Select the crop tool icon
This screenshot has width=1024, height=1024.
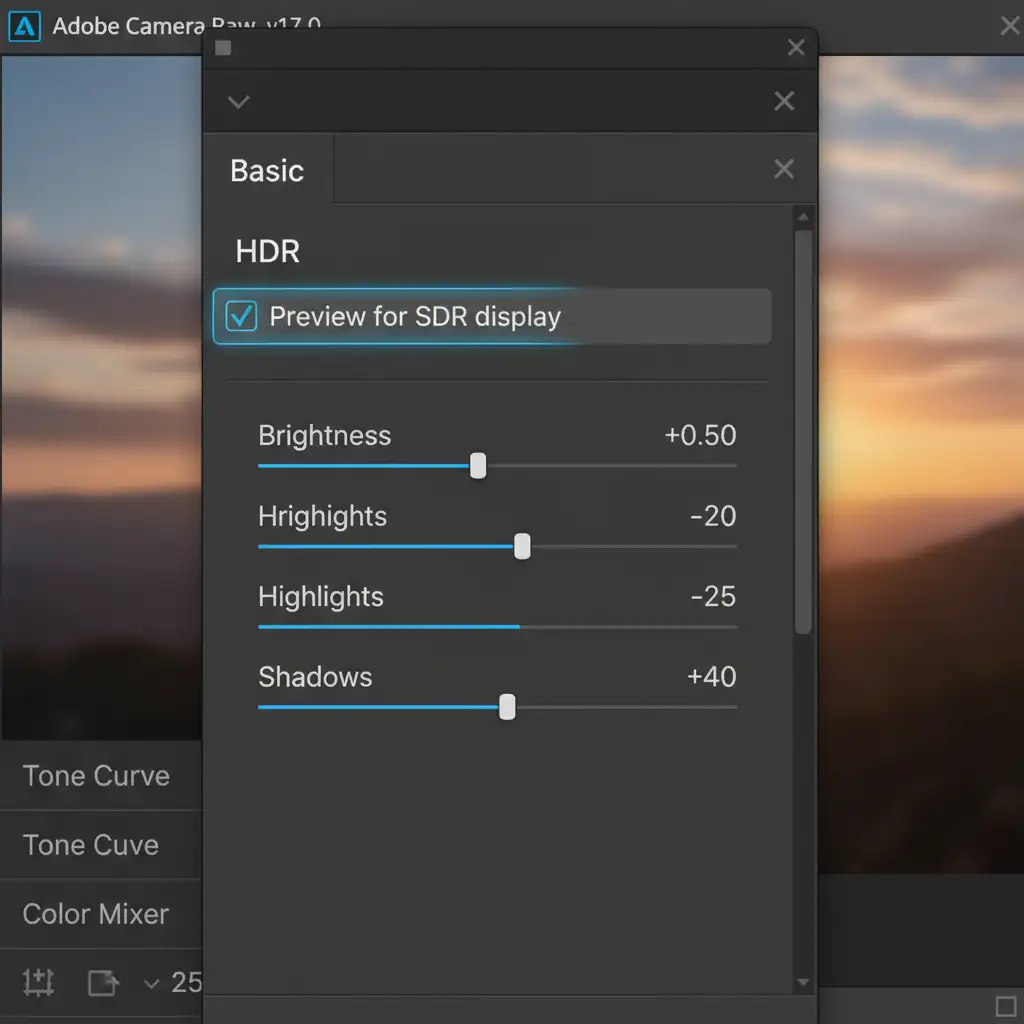(x=39, y=982)
